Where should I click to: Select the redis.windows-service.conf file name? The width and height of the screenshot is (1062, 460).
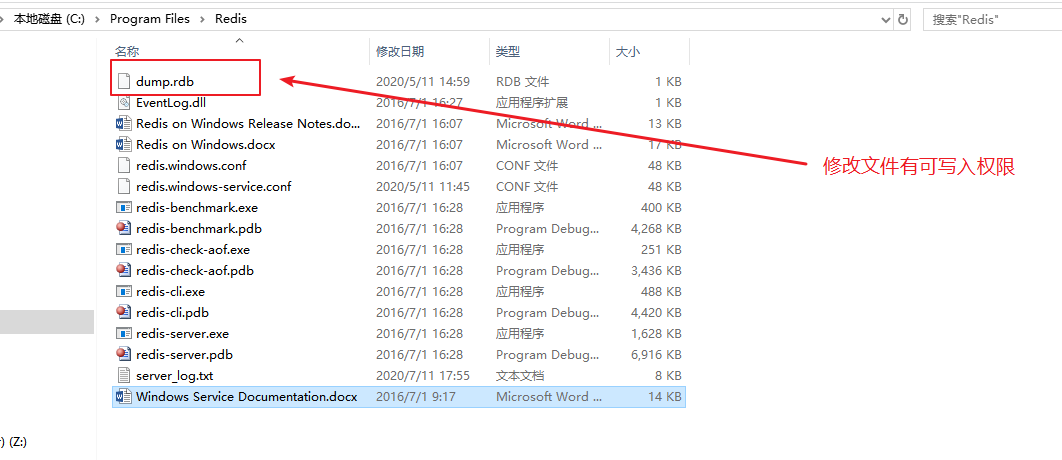pyautogui.click(x=213, y=187)
